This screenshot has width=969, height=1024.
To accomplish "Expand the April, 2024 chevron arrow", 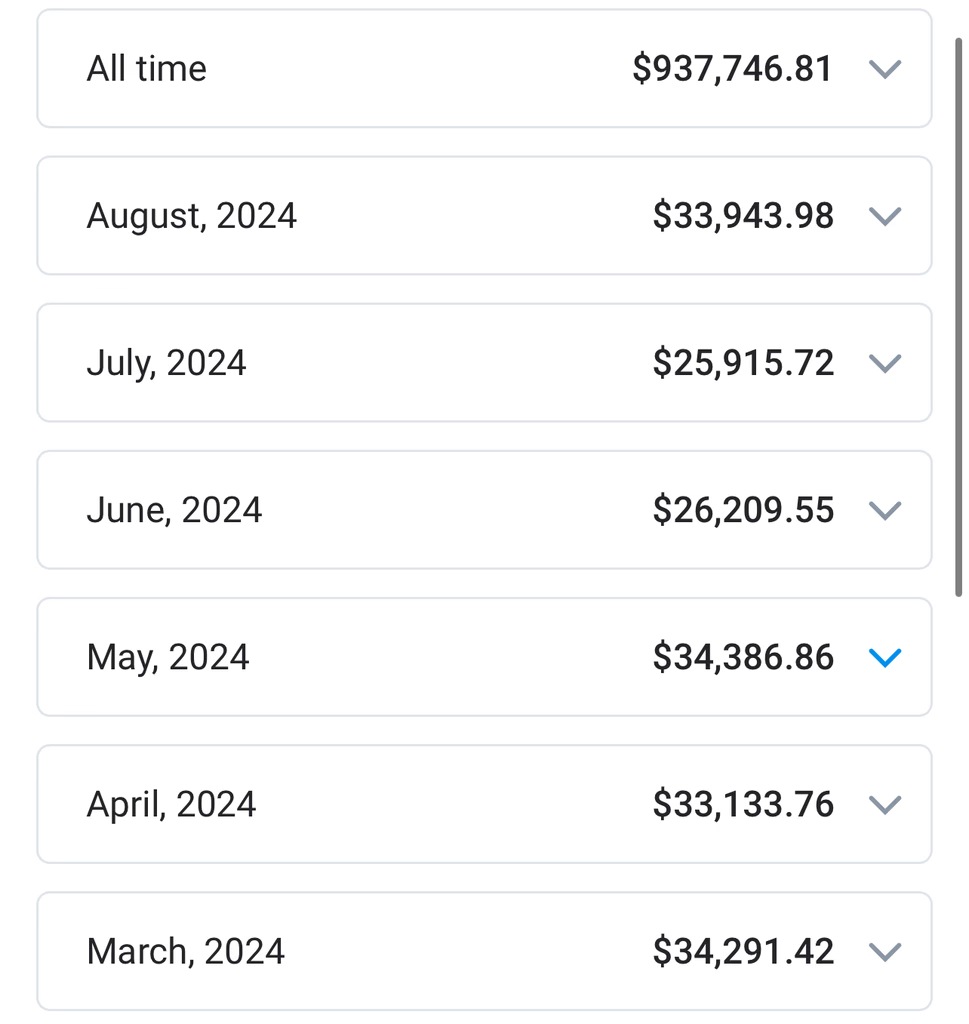I will pyautogui.click(x=885, y=804).
